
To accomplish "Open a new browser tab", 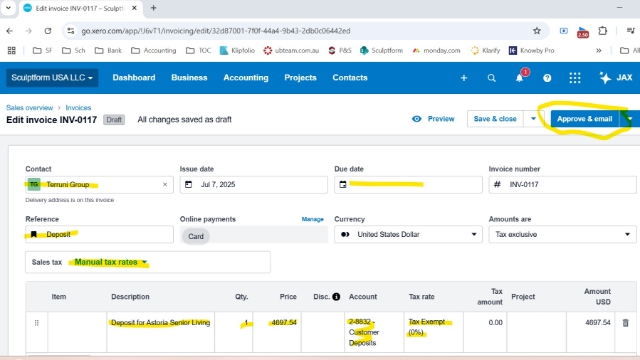I will 153,8.
